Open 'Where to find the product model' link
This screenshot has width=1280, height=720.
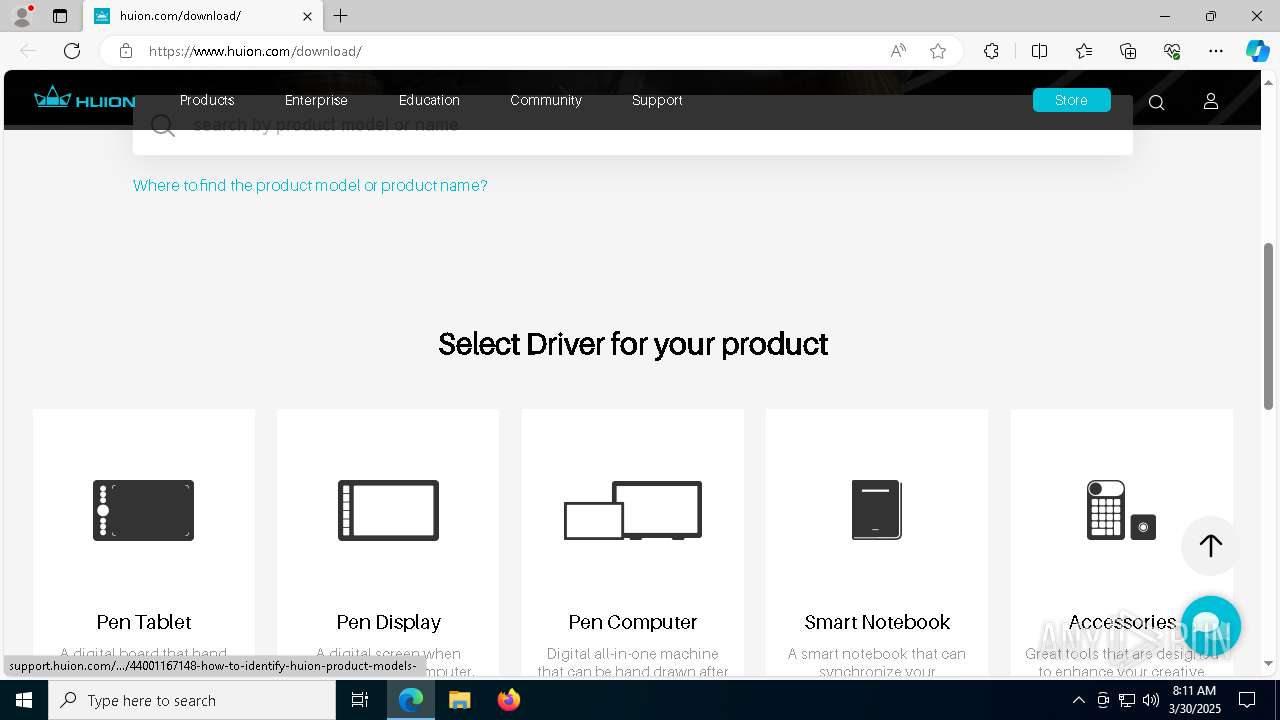pos(310,185)
